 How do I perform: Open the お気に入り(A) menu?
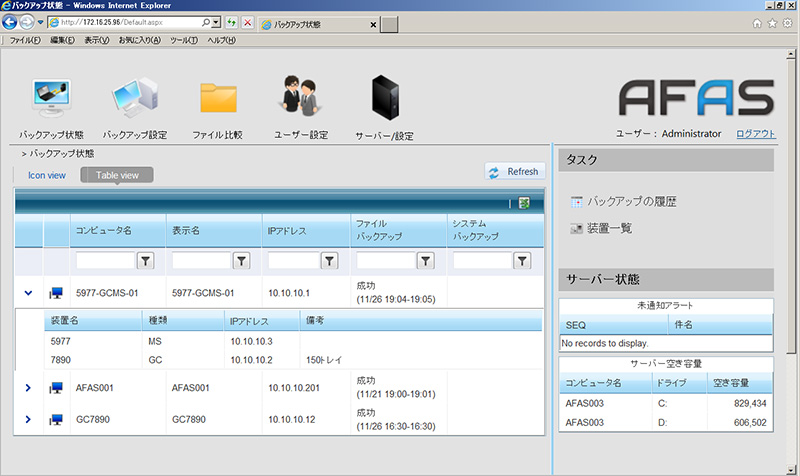point(139,40)
